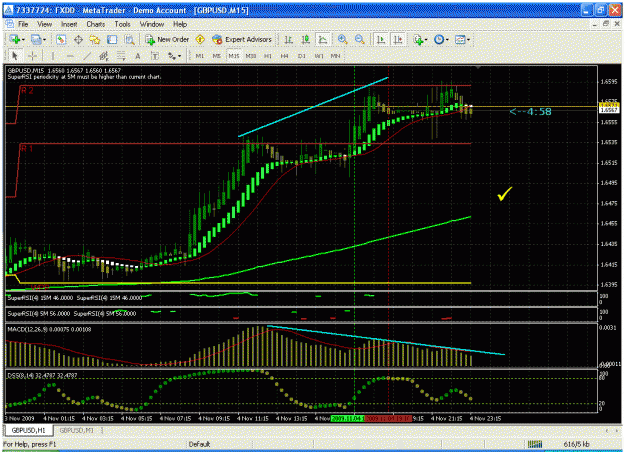Switch chart to M30 timeframe
This screenshot has width=625, height=452.
click(x=251, y=56)
